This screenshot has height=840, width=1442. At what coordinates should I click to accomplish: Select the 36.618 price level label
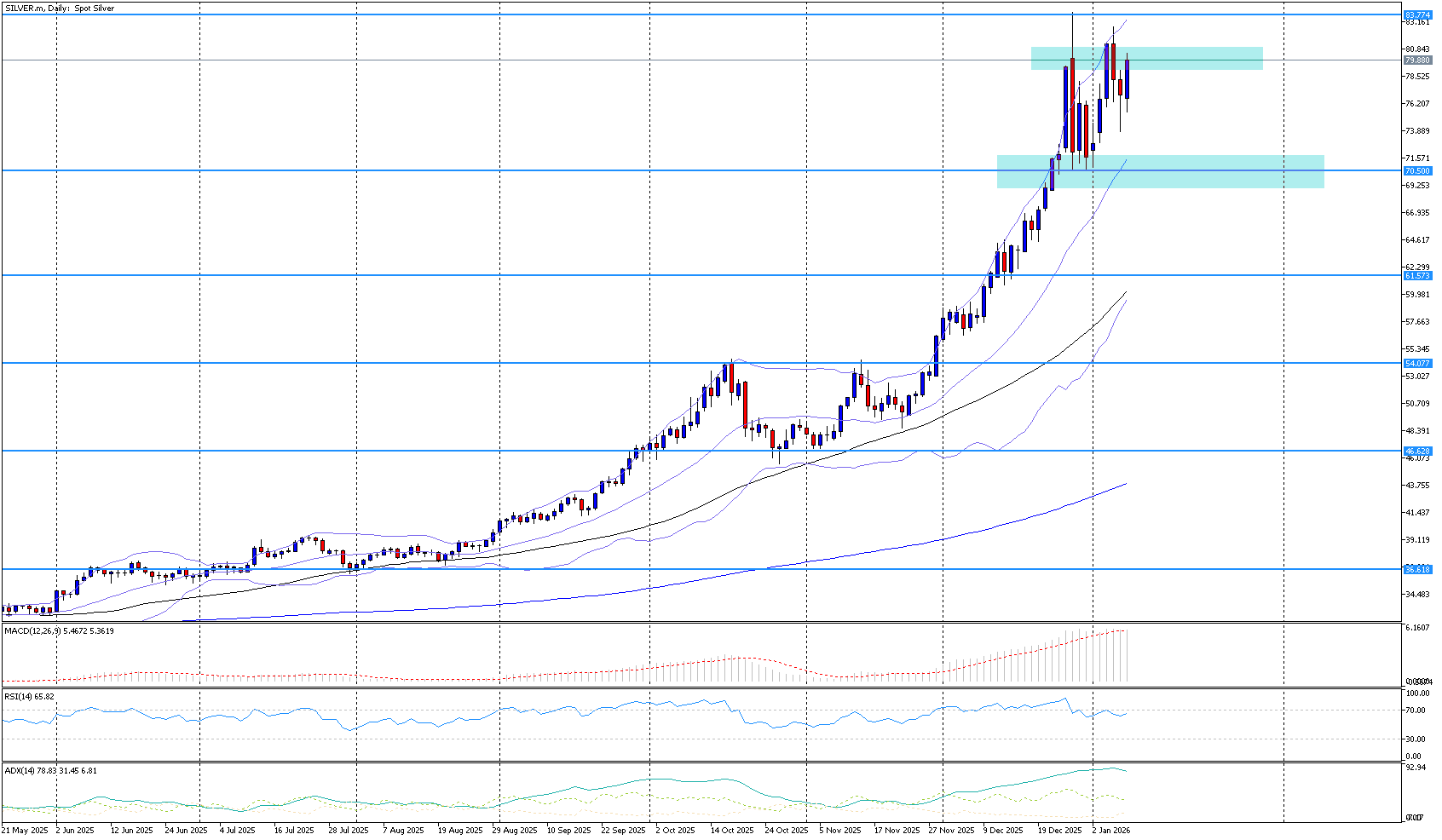1417,569
